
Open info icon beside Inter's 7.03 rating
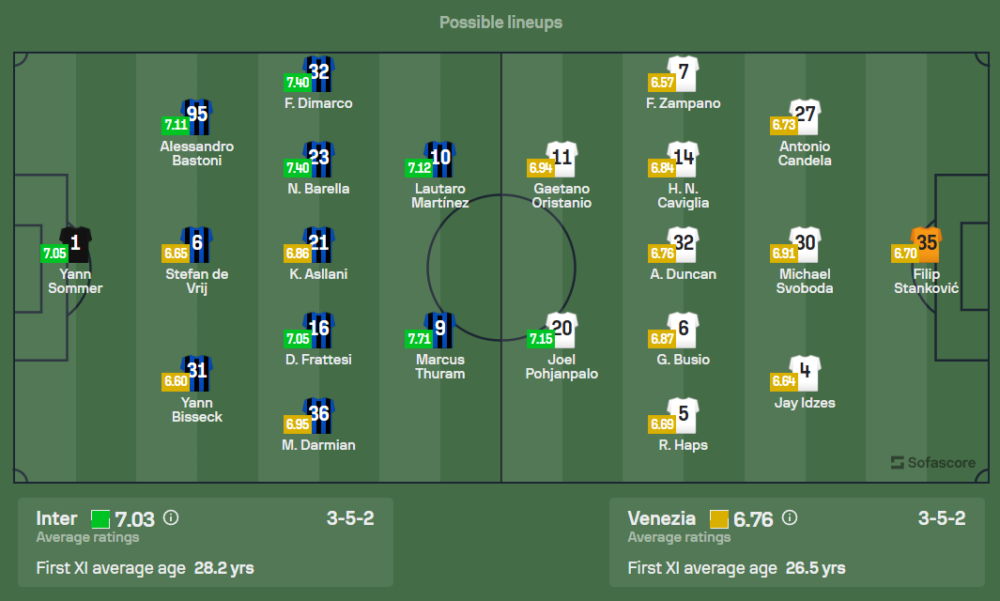pos(171,518)
